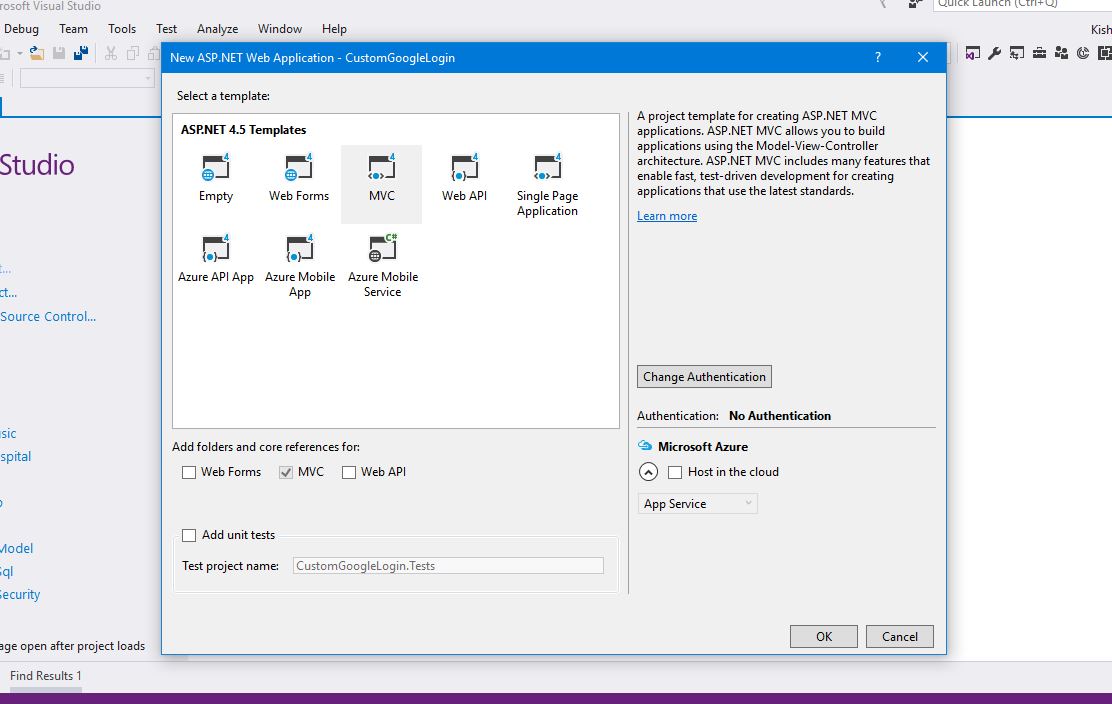
Task: Click the Cut scissors icon
Action: pyautogui.click(x=111, y=53)
